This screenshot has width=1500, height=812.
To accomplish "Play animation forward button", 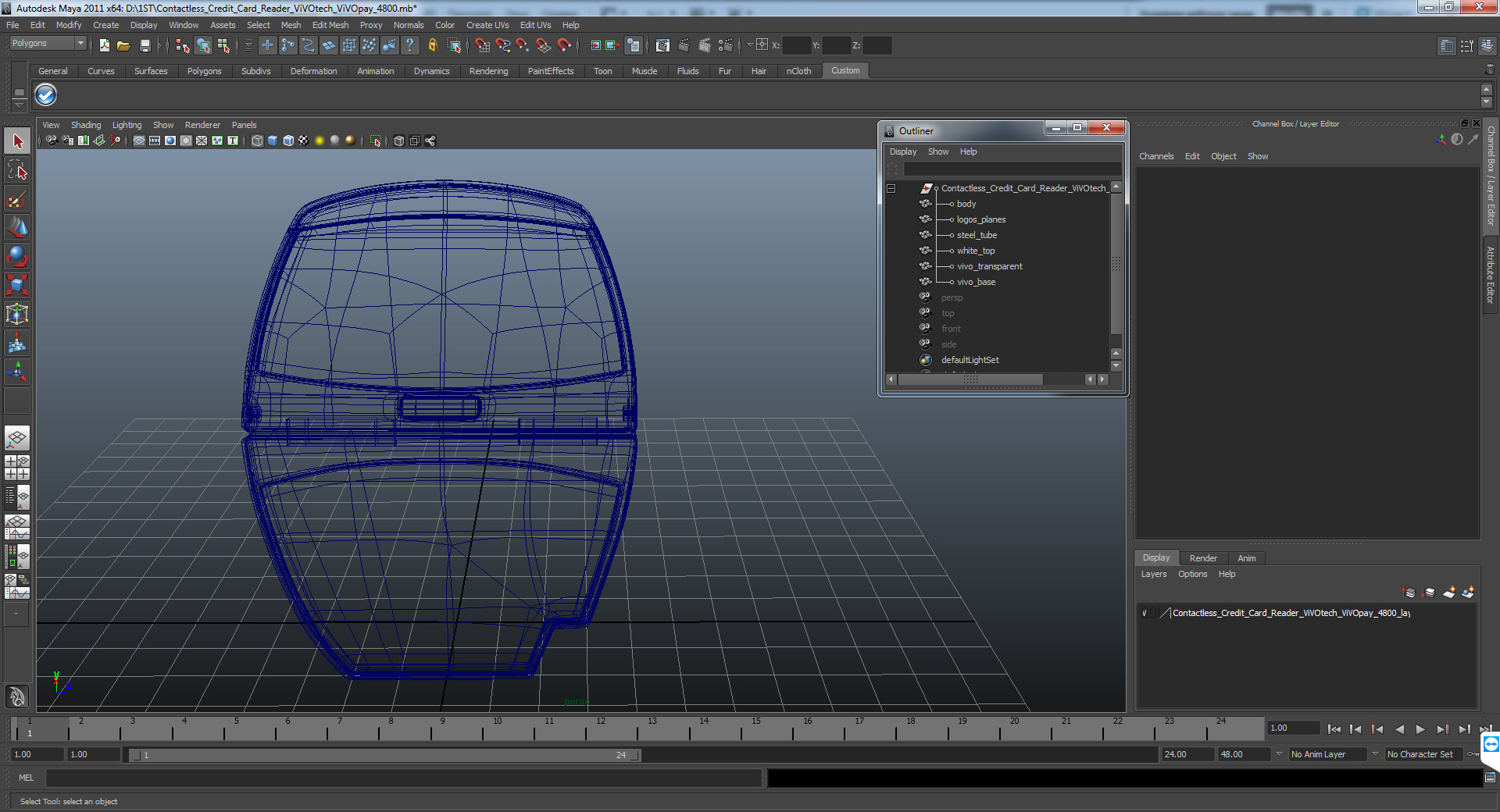I will click(1420, 729).
